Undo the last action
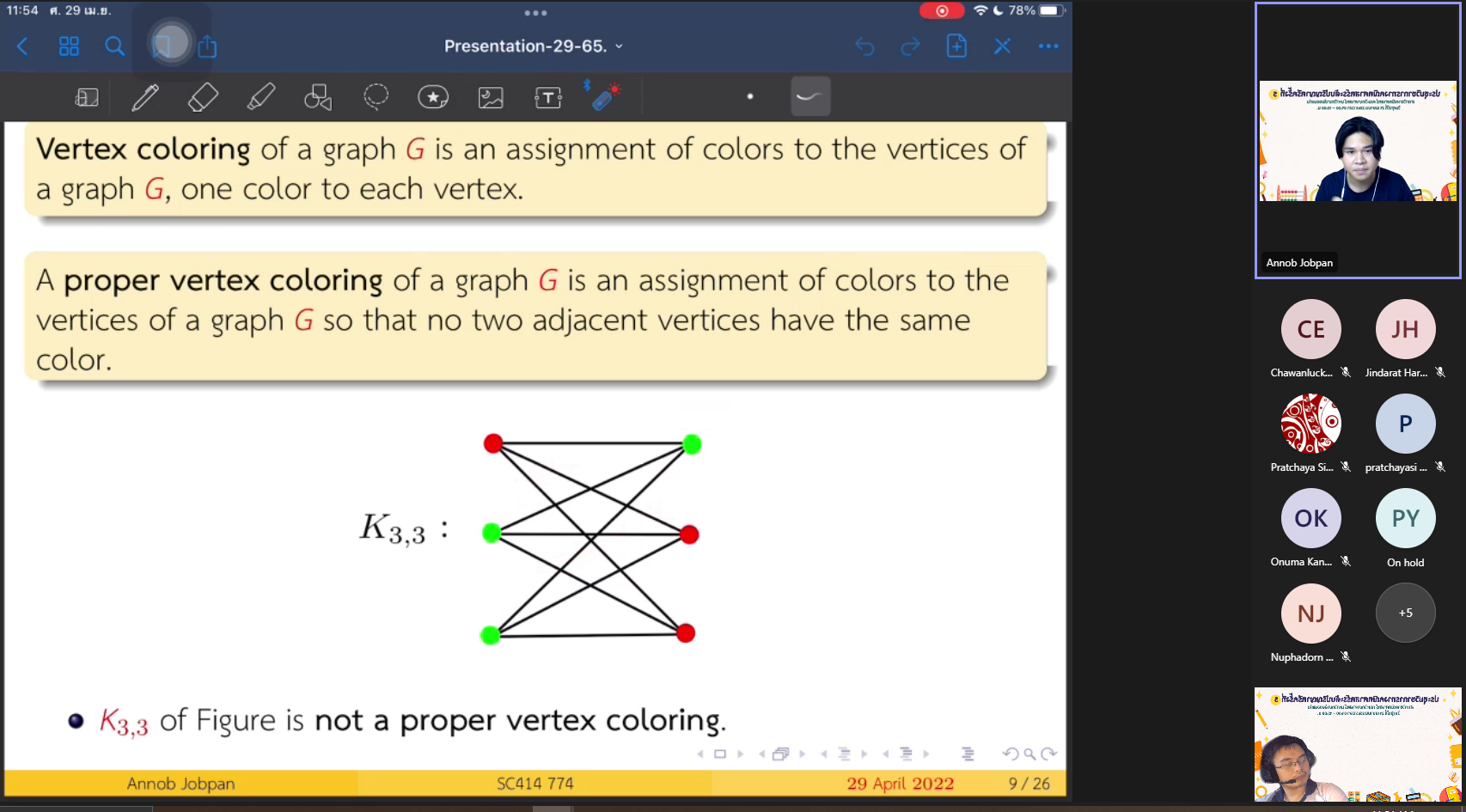The image size is (1466, 812). tap(864, 46)
